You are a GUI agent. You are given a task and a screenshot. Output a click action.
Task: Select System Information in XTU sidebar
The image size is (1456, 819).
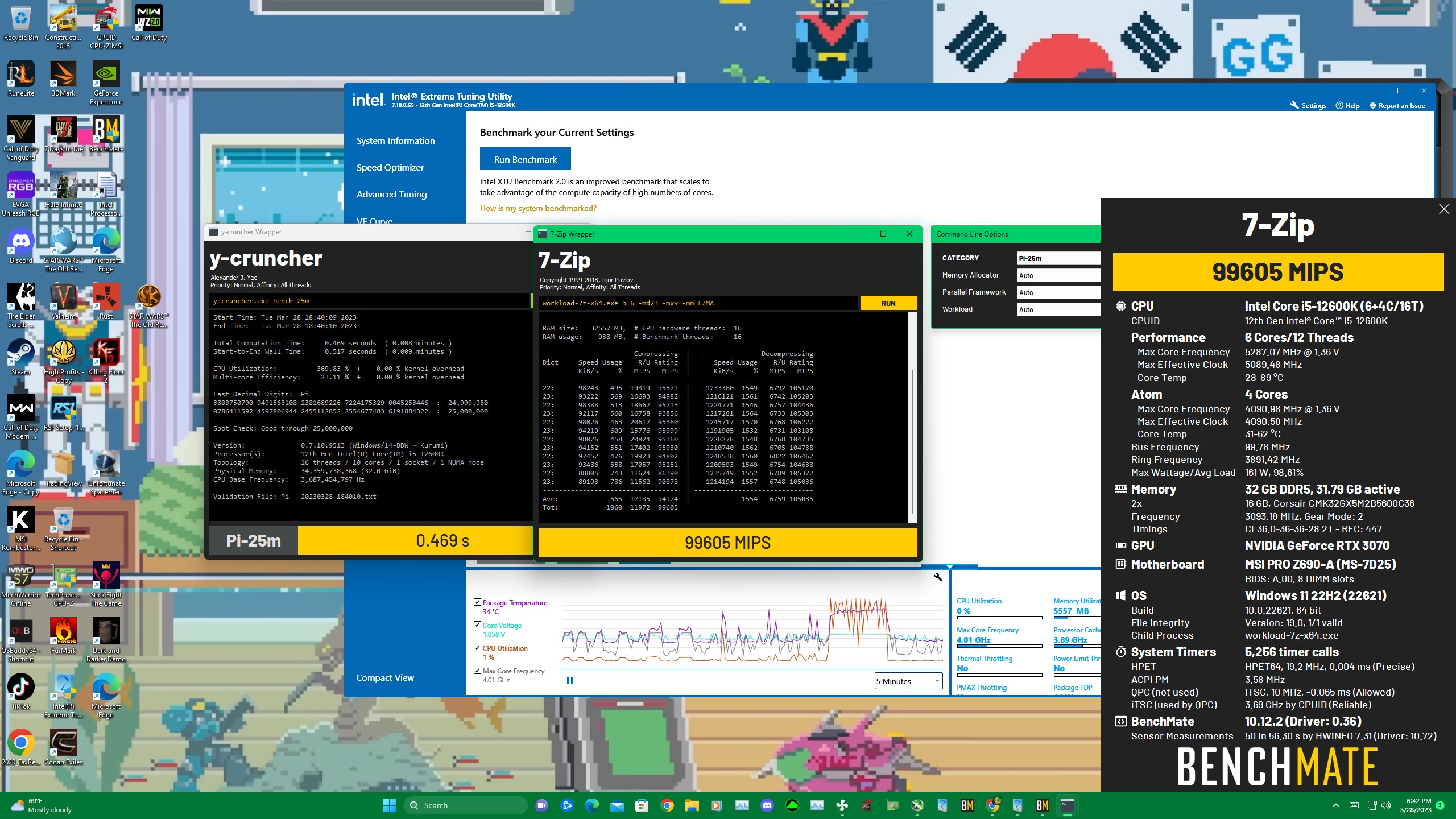[x=396, y=140]
